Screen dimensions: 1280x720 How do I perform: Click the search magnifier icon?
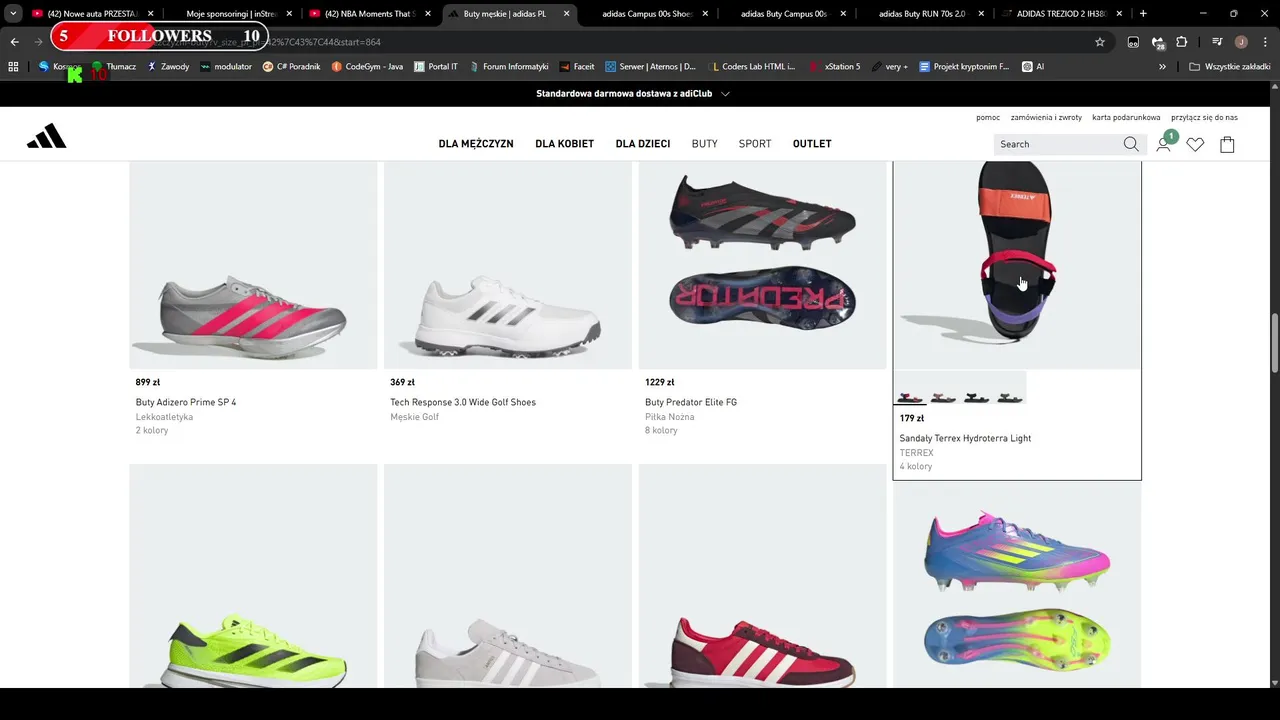[1131, 144]
